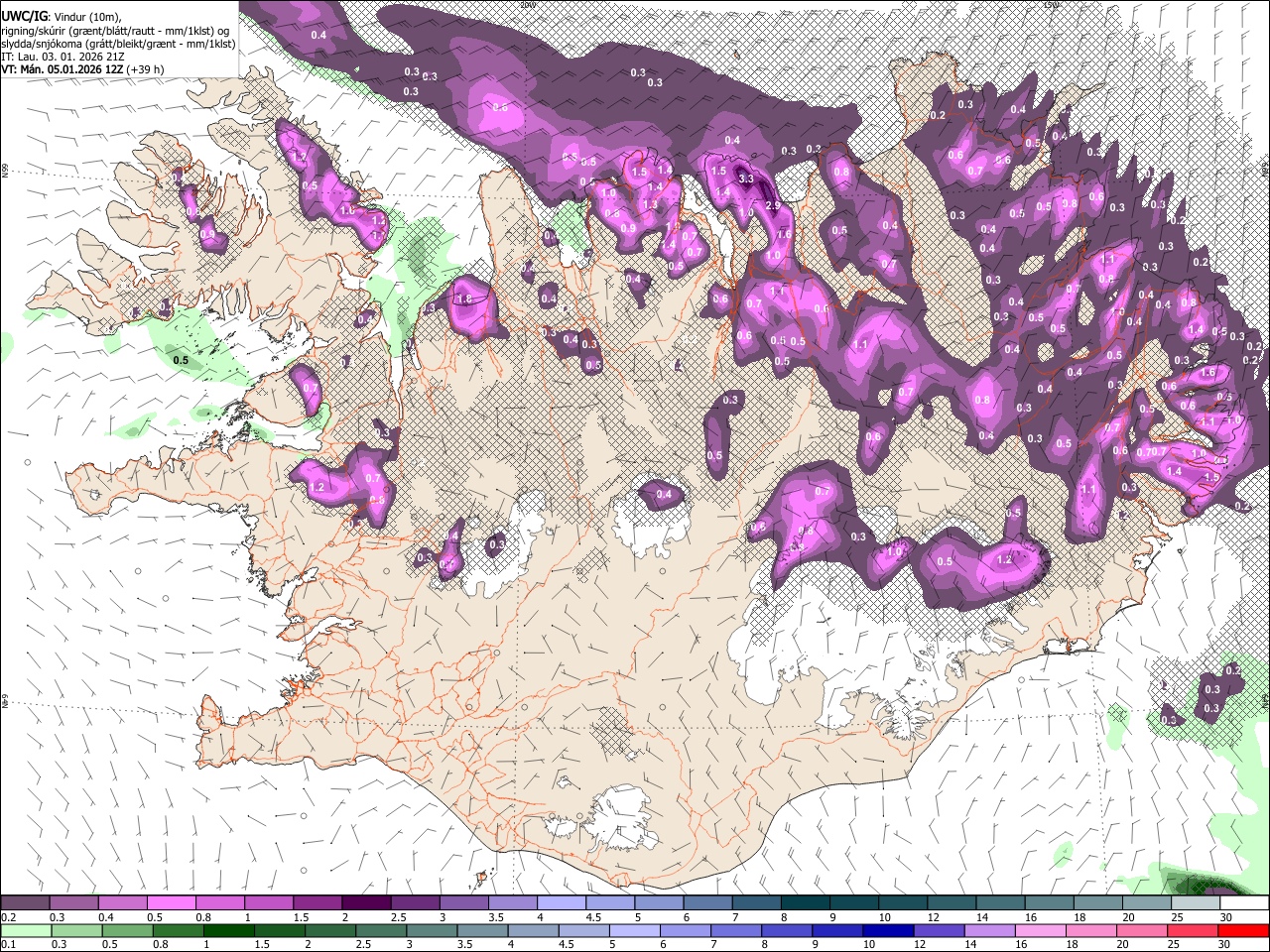Click the 3.3 snowfall value label

coord(747,179)
